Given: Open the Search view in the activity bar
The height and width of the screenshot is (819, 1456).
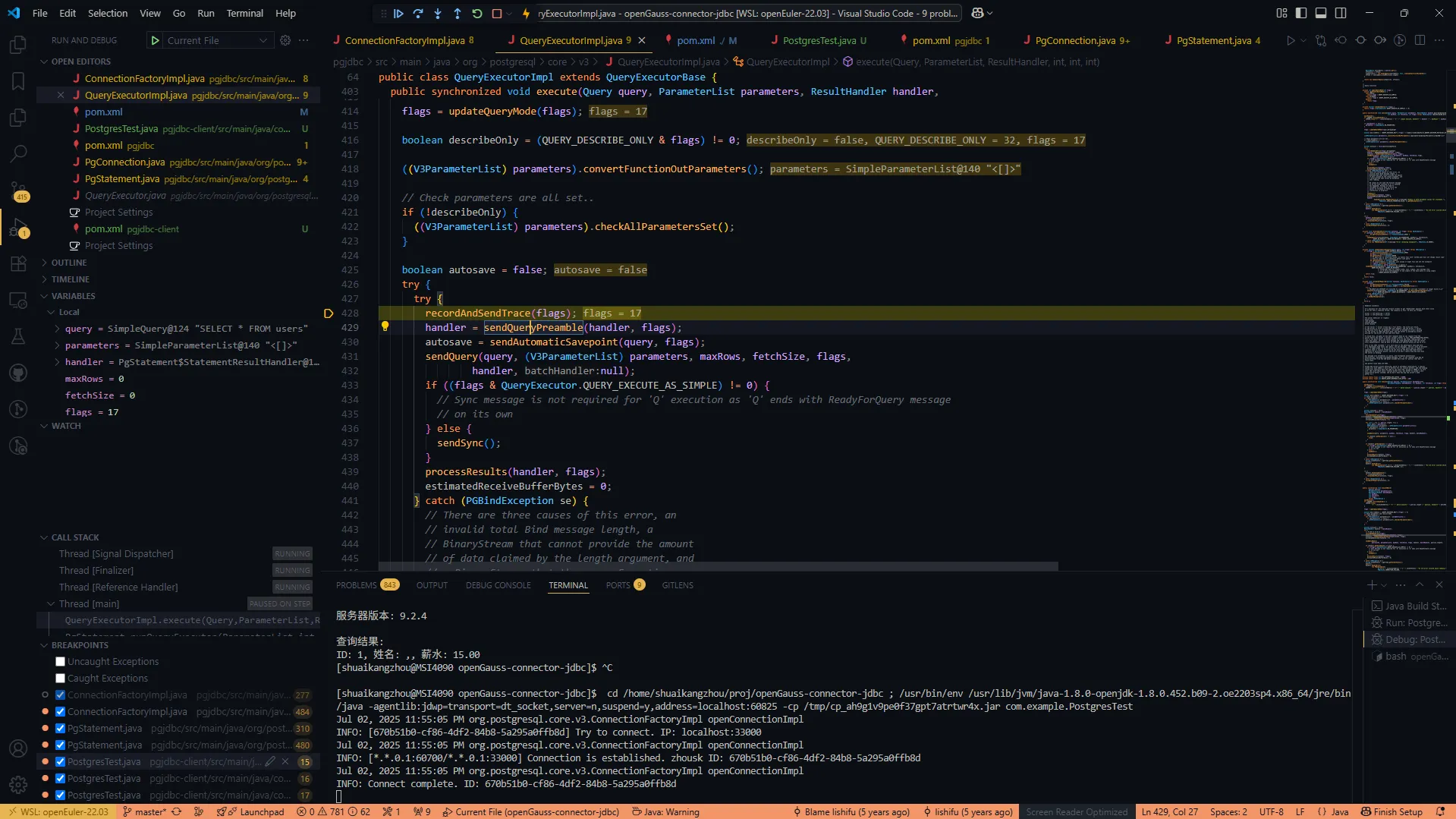Looking at the screenshot, I should [x=18, y=153].
